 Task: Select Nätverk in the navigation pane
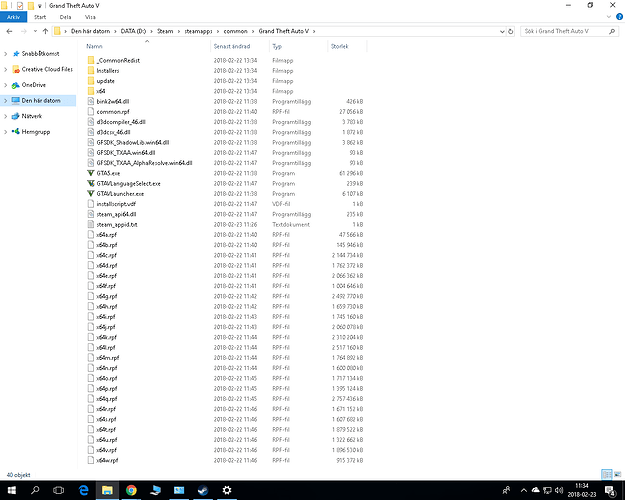point(31,116)
